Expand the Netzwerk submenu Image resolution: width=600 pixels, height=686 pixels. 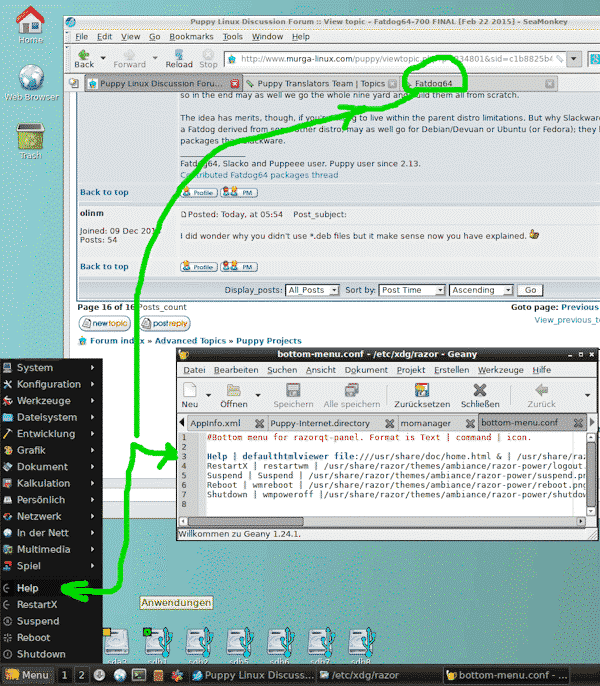click(51, 516)
